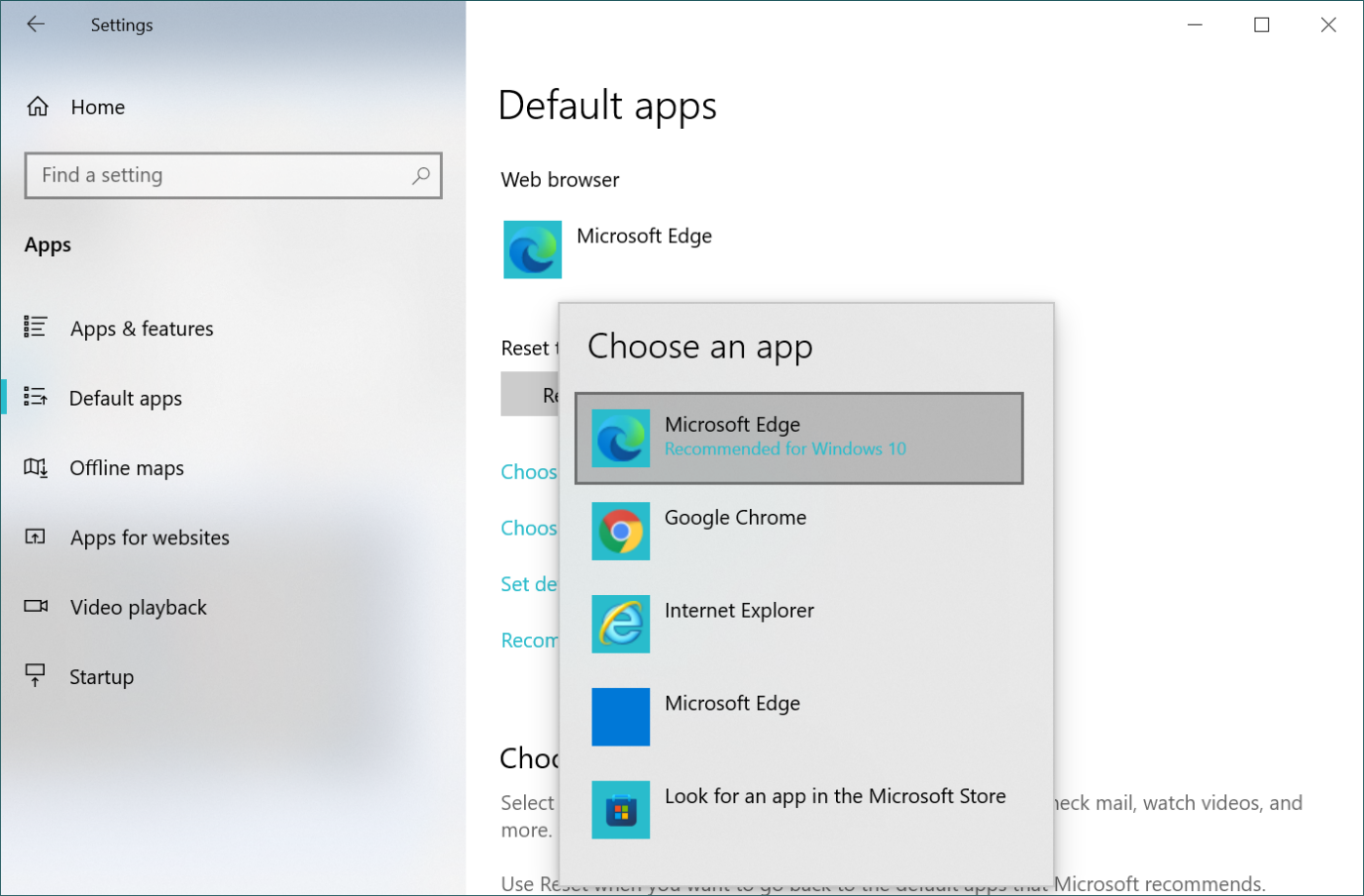Click the new Edge logo in app list

pyautogui.click(x=621, y=438)
